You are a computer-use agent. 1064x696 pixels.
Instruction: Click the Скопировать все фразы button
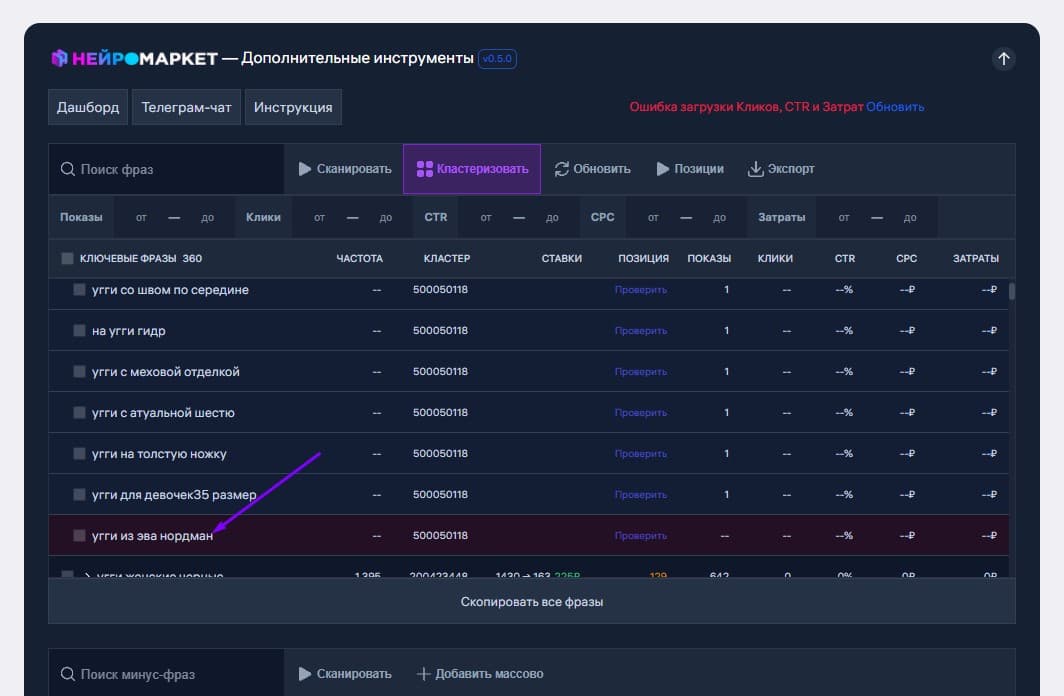[x=531, y=601]
